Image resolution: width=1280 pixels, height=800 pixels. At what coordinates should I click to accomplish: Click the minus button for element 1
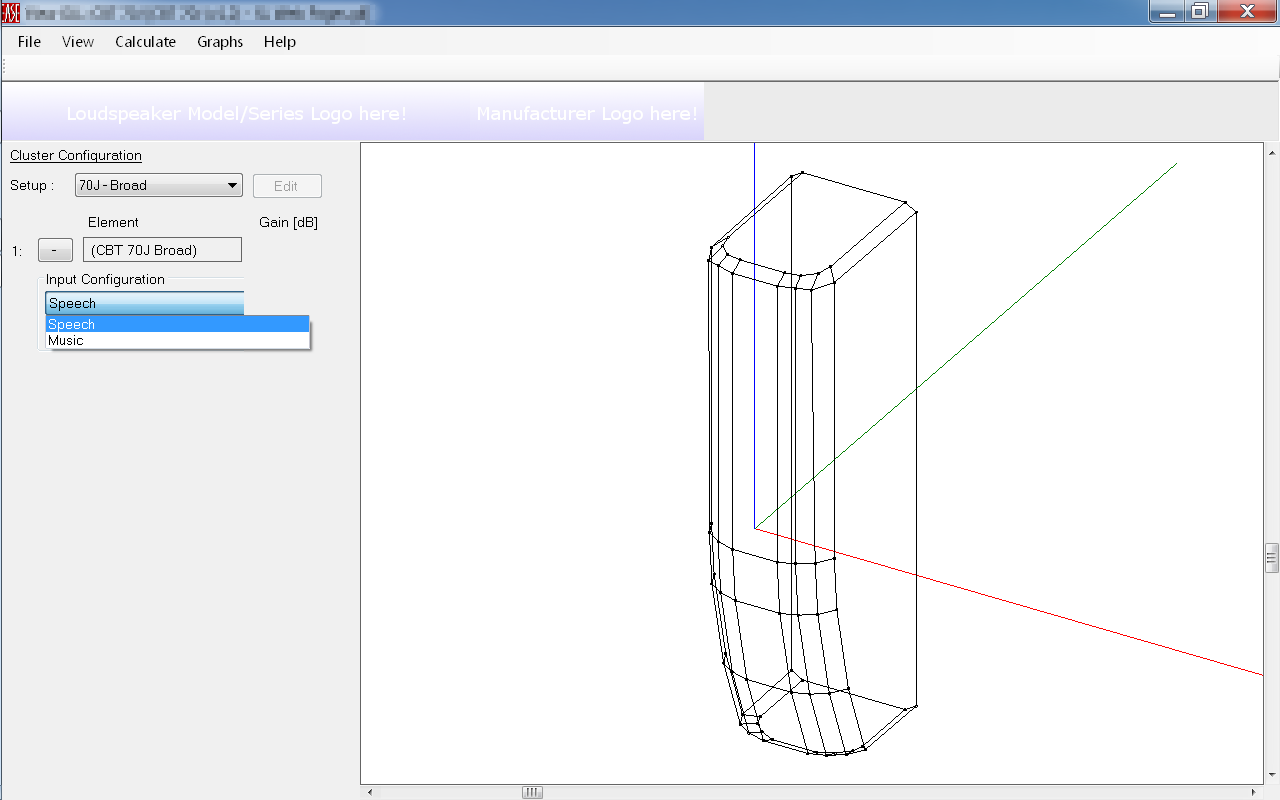point(55,250)
